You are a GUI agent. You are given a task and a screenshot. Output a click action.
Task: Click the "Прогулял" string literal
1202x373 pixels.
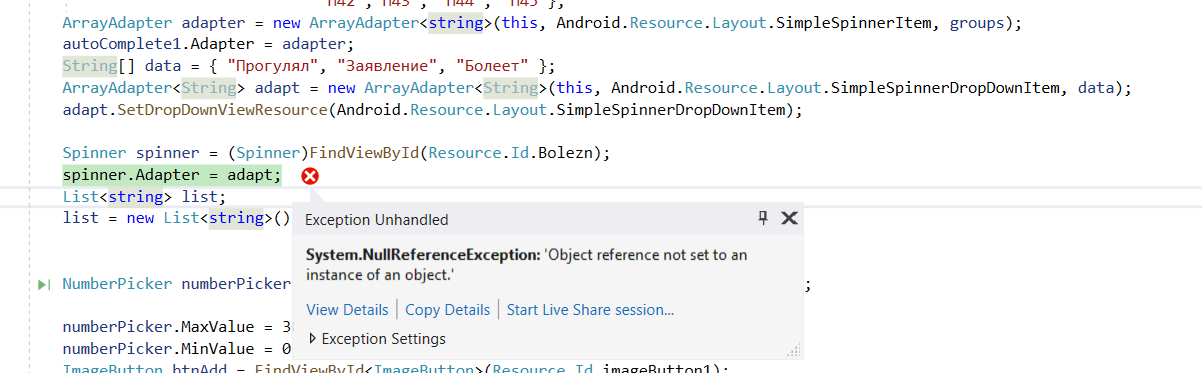click(x=273, y=66)
